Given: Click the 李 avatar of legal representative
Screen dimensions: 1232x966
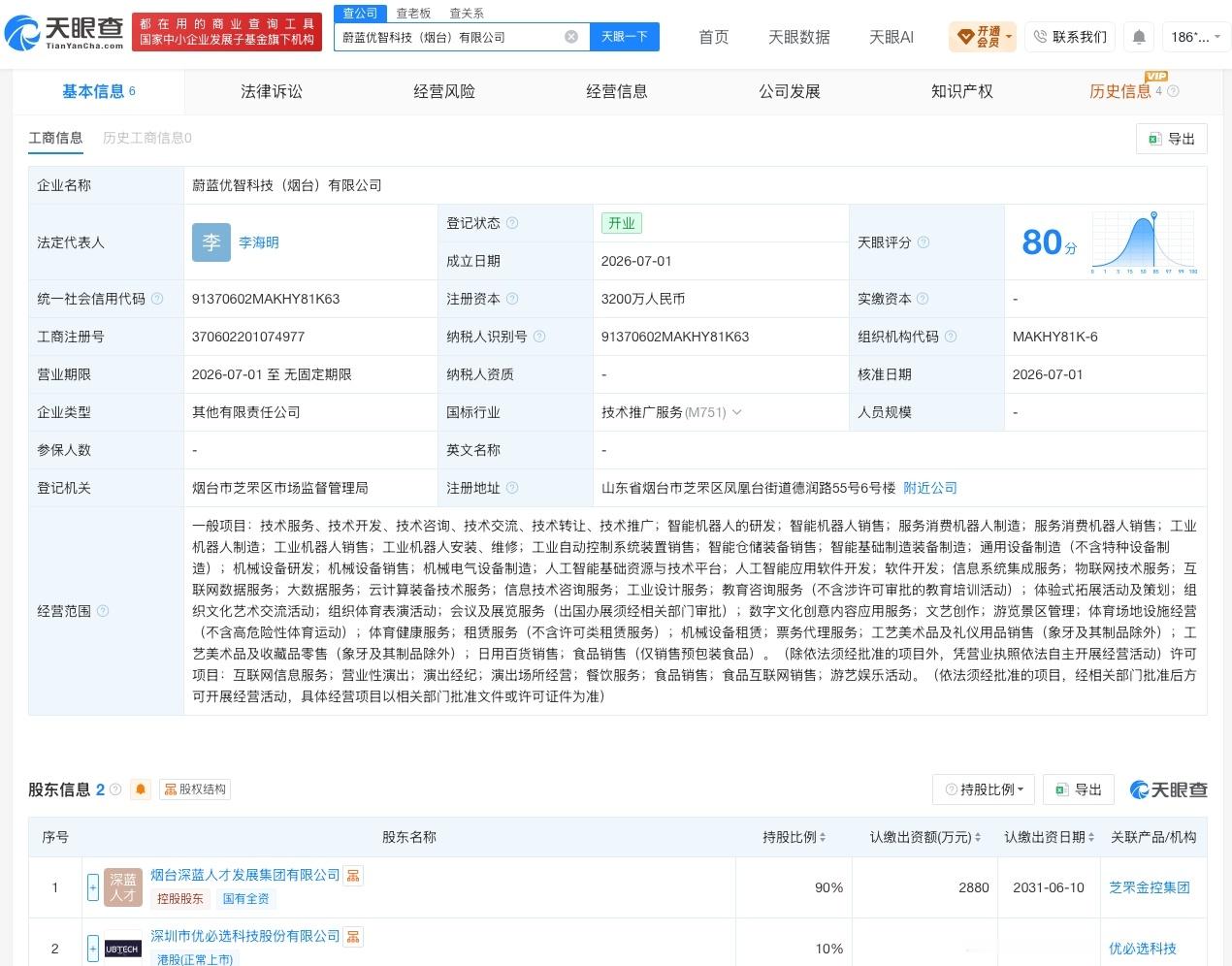Looking at the screenshot, I should tap(211, 242).
